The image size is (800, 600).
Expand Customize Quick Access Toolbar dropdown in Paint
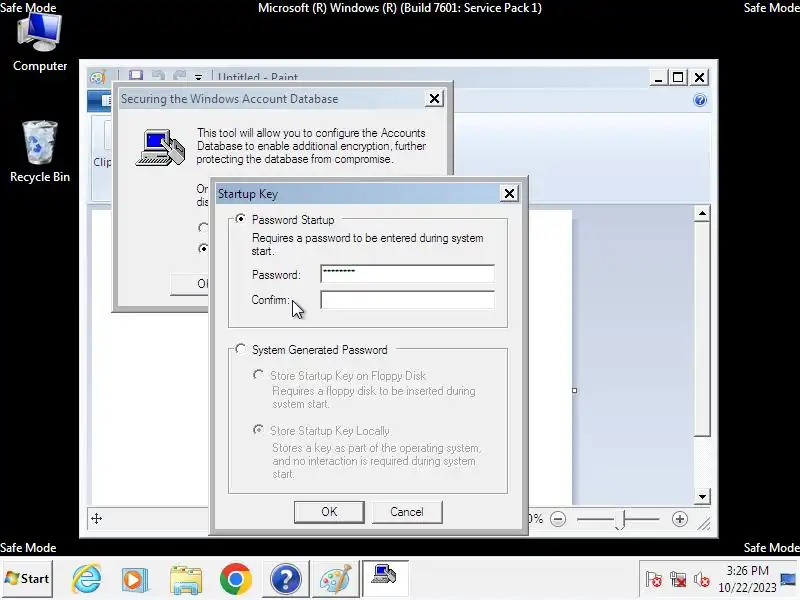tap(198, 77)
